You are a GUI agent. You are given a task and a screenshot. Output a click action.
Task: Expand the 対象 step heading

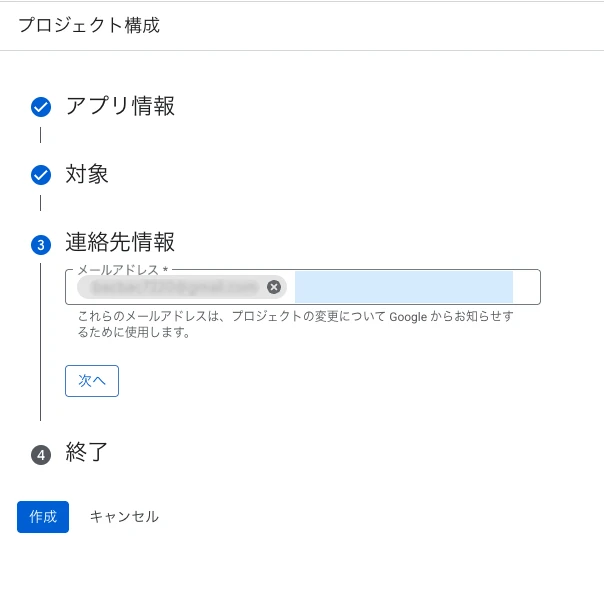click(87, 174)
